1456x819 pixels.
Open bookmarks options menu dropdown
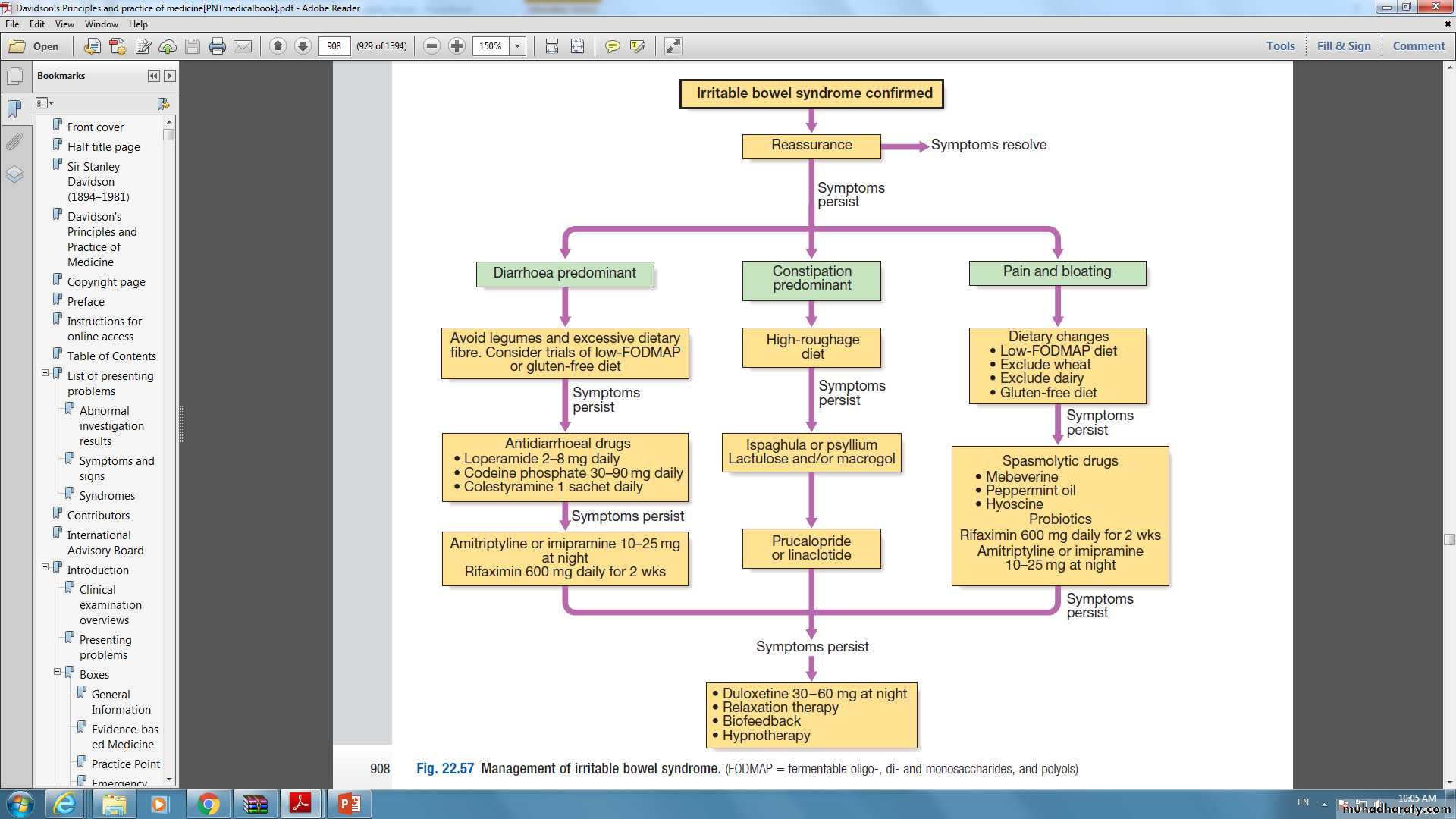[x=45, y=103]
